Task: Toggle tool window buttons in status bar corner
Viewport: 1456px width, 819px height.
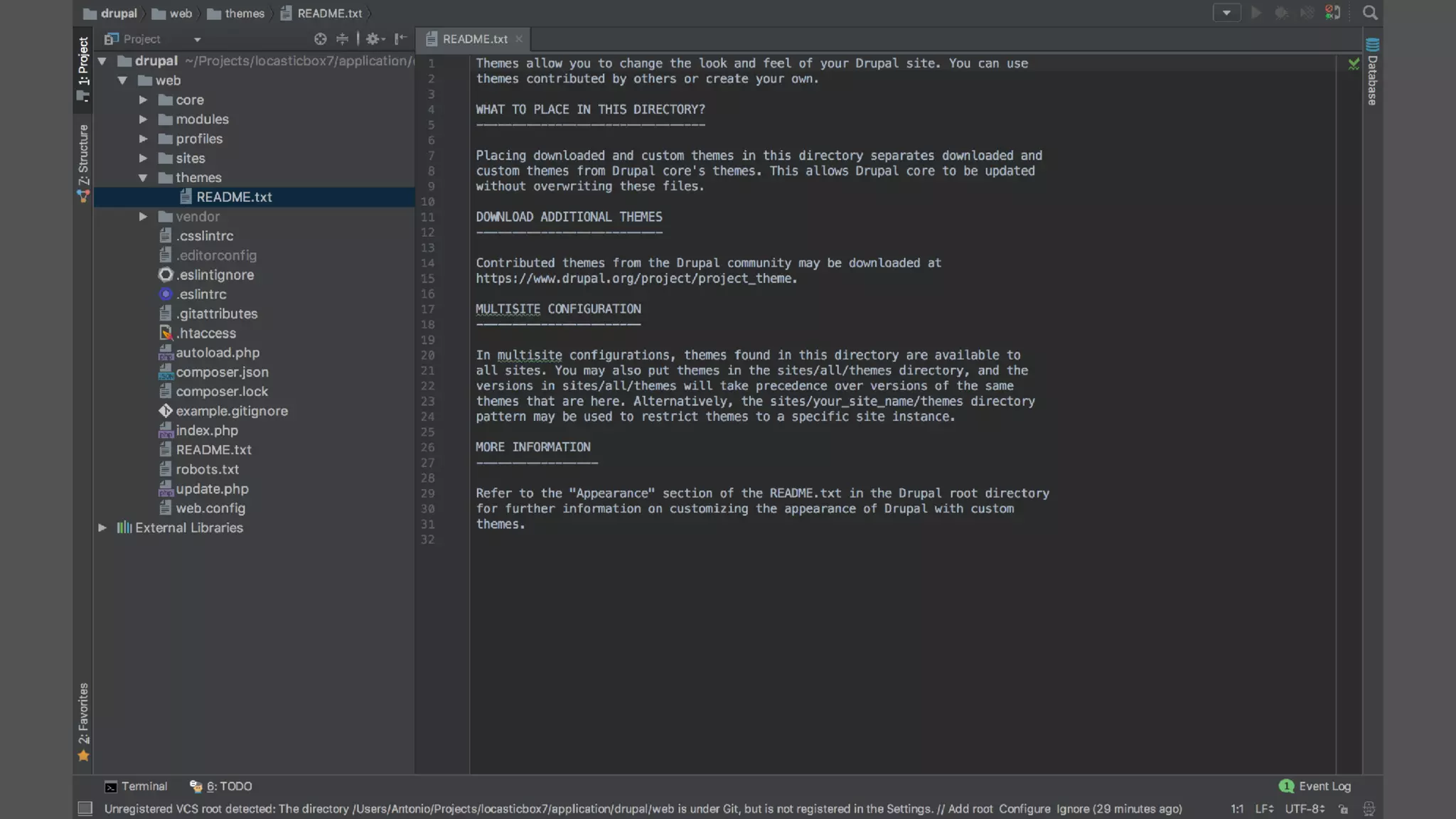Action: pos(85,809)
